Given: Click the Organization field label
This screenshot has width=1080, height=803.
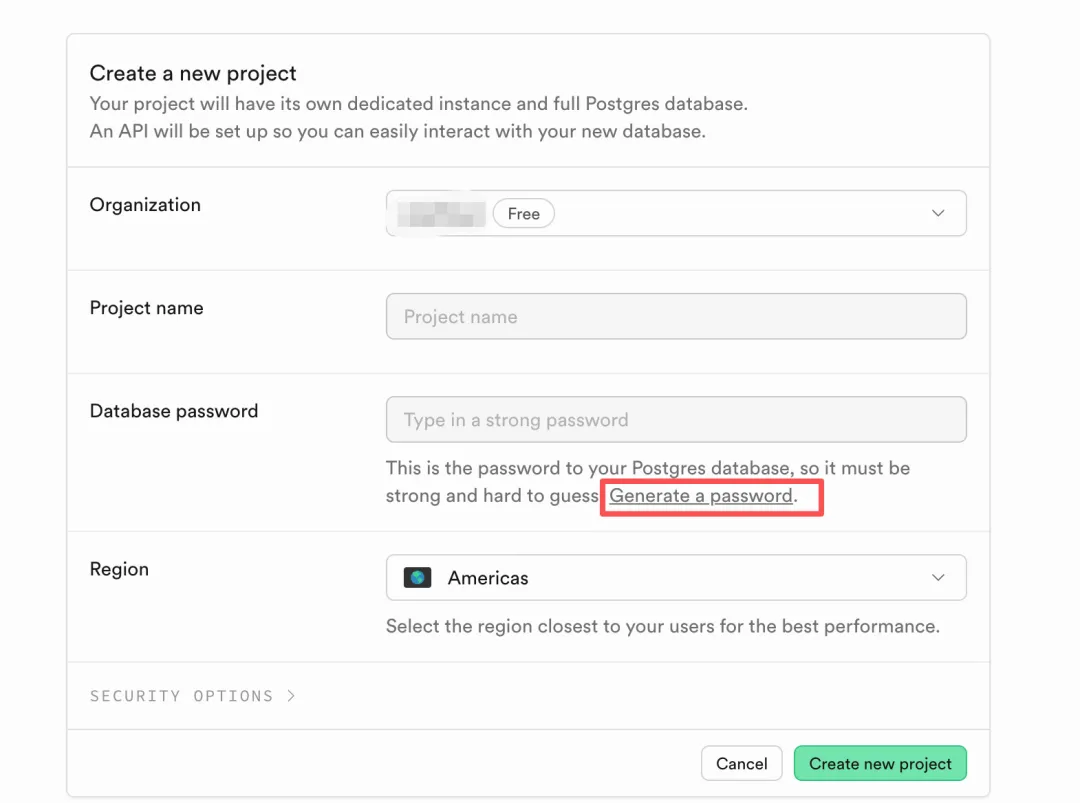Looking at the screenshot, I should click(145, 205).
